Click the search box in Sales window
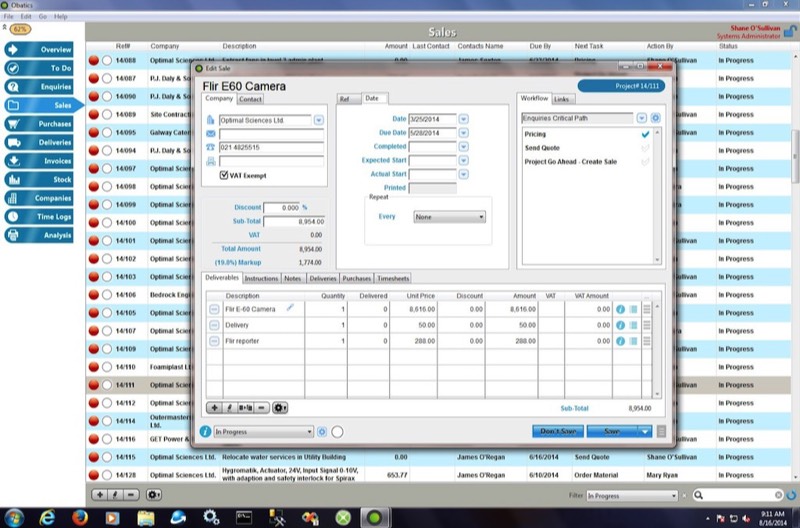The height and width of the screenshot is (528, 800). 739,495
